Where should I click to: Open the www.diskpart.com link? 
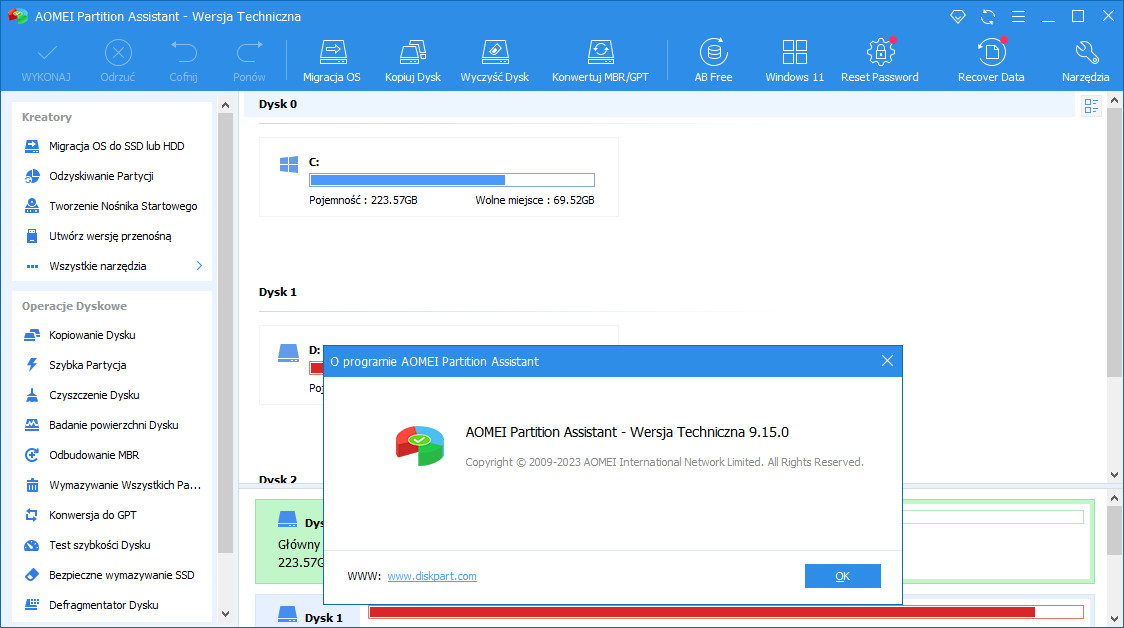(432, 577)
